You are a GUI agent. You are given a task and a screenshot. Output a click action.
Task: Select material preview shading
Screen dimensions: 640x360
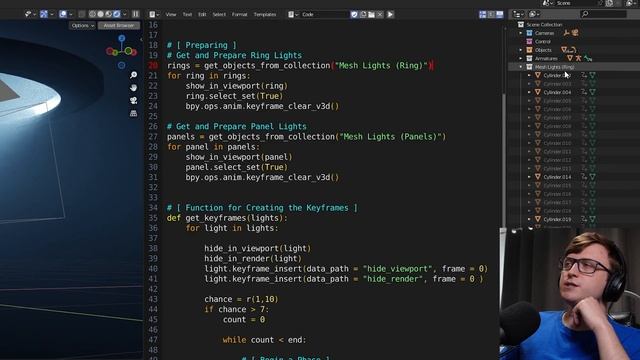coord(109,14)
